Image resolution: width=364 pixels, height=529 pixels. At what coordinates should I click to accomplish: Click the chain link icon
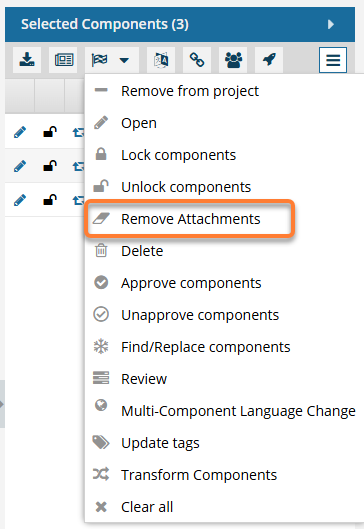pos(197,60)
